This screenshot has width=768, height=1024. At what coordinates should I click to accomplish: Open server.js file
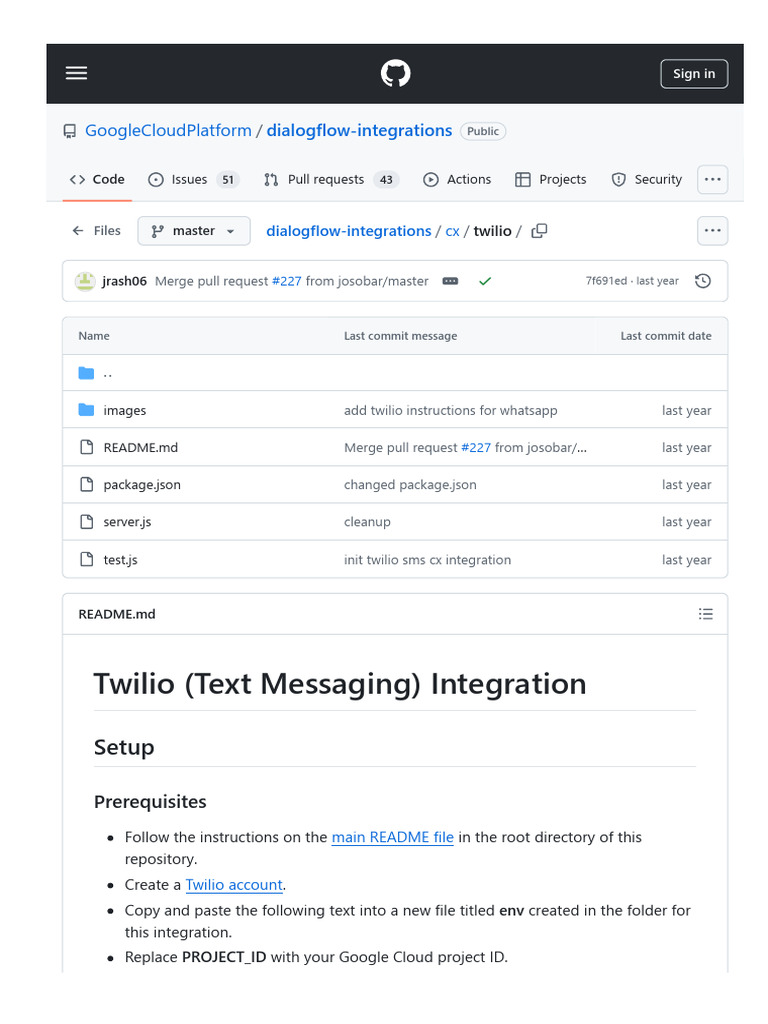point(127,522)
